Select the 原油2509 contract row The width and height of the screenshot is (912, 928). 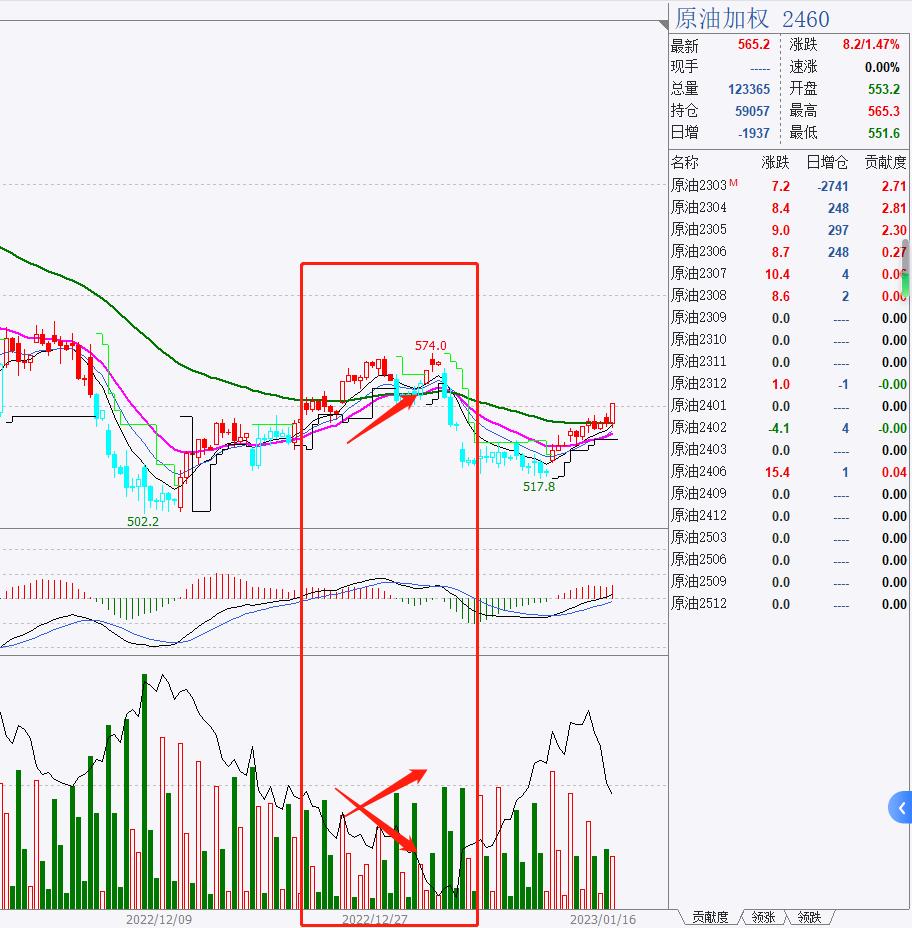tap(788, 582)
